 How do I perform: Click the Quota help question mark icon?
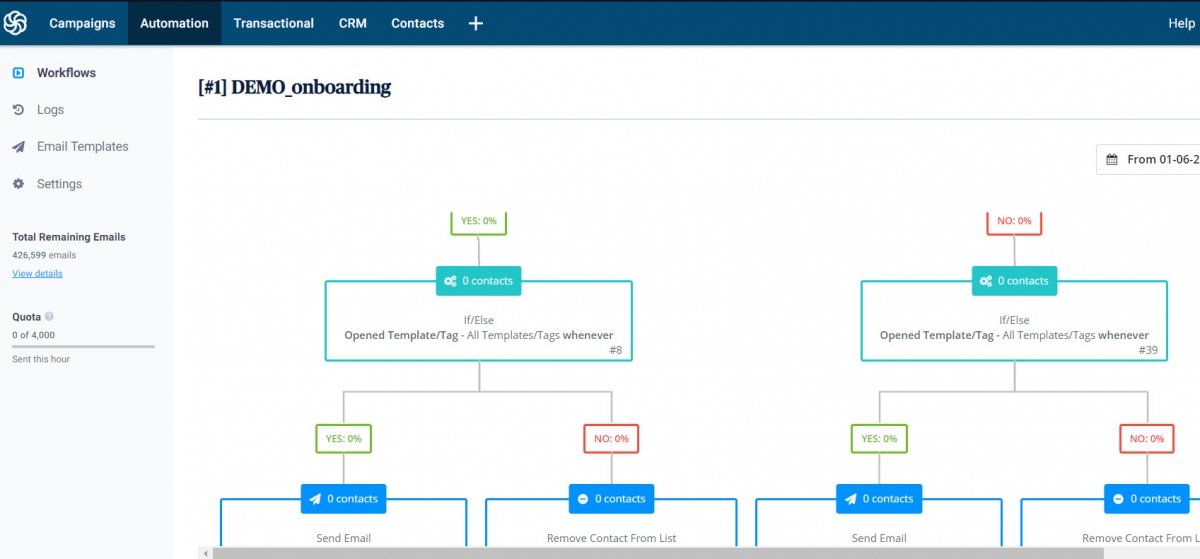pyautogui.click(x=49, y=317)
